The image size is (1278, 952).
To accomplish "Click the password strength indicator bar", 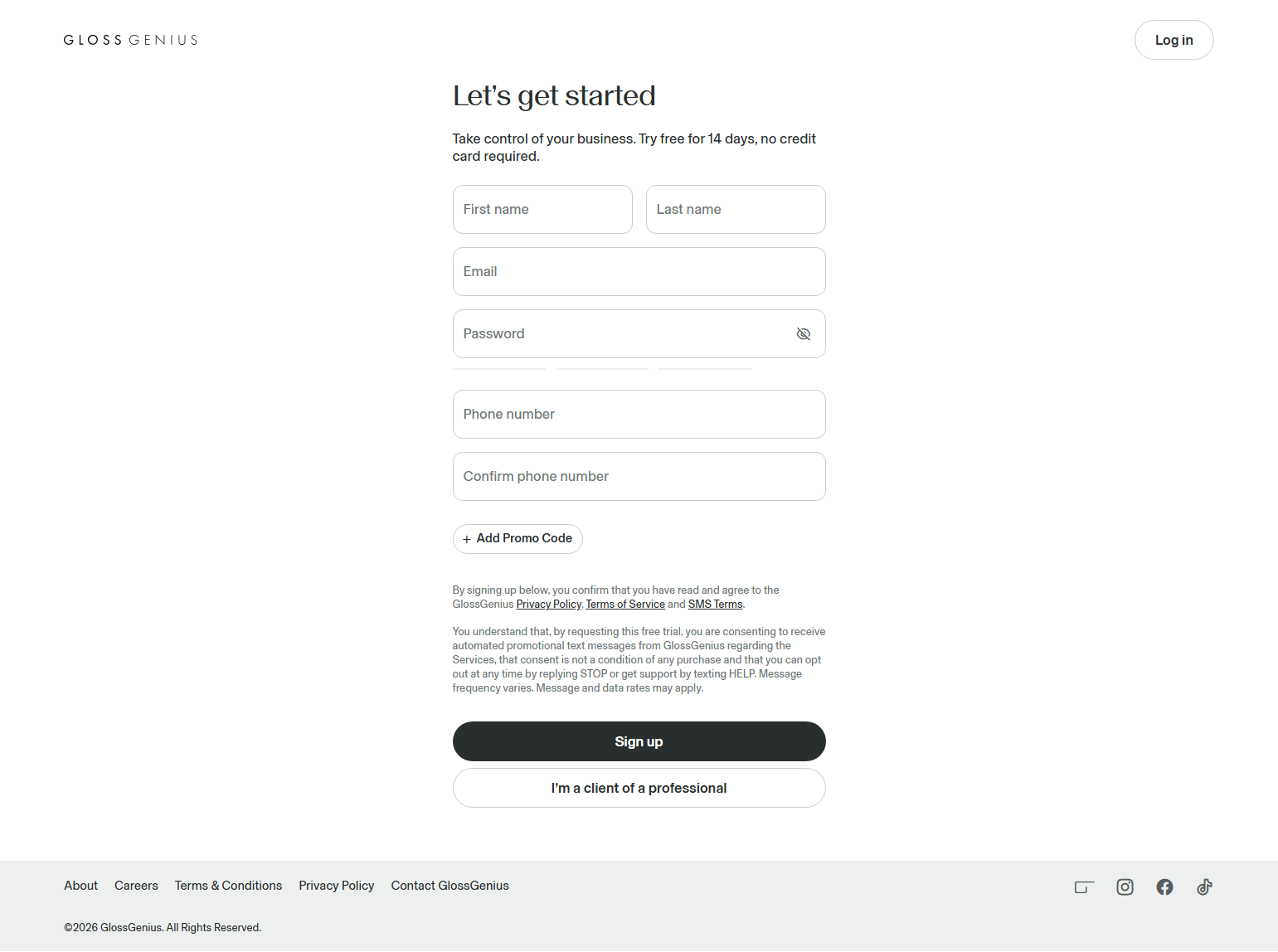I will click(x=601, y=367).
